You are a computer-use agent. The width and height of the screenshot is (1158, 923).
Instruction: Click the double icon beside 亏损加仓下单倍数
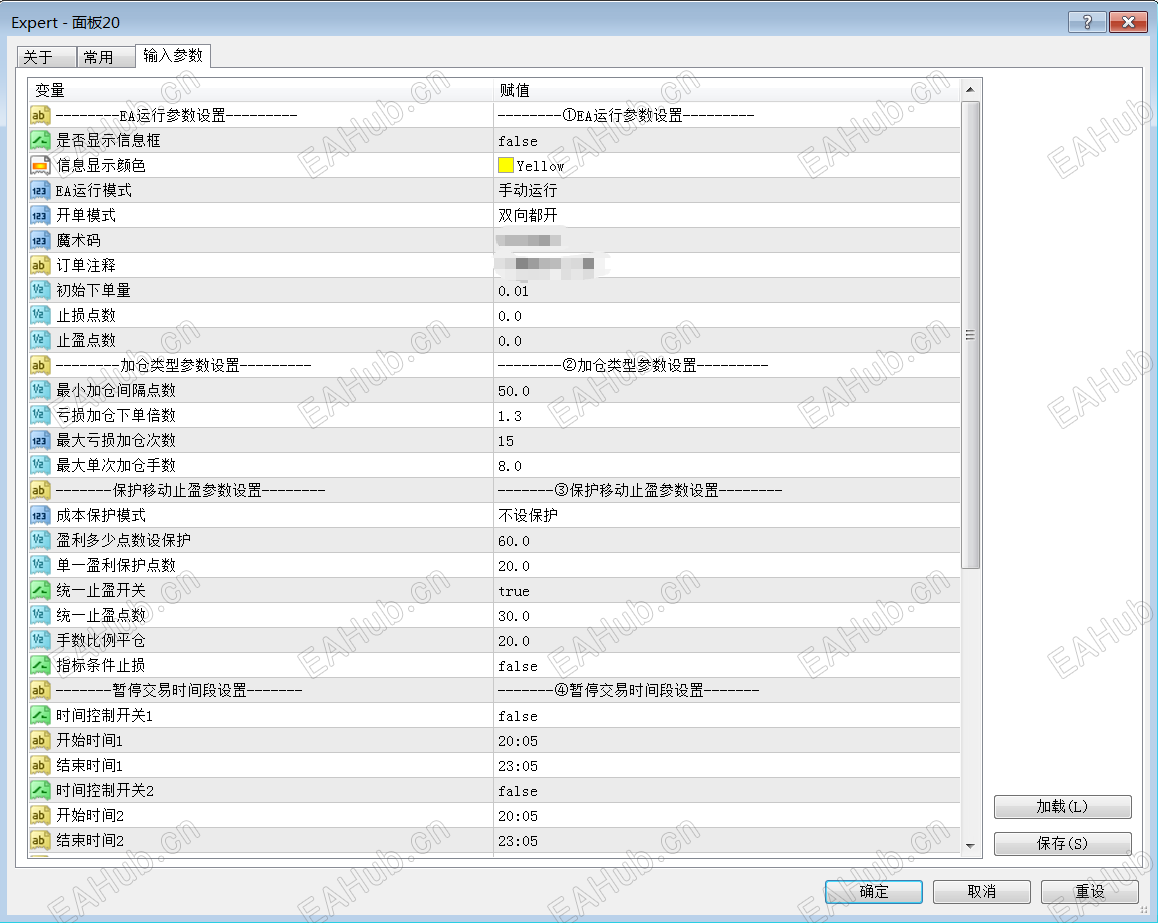(40, 416)
